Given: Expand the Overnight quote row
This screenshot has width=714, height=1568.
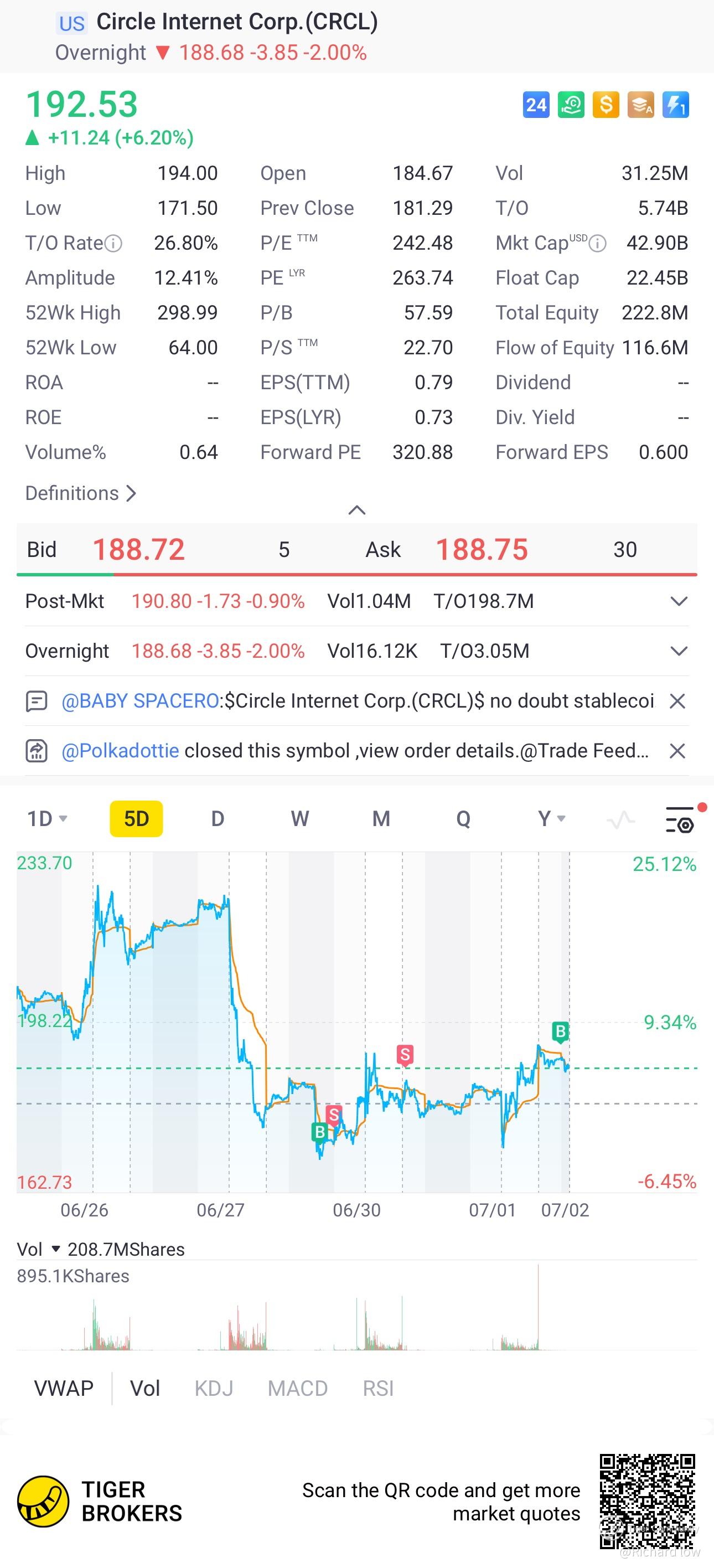Looking at the screenshot, I should point(679,651).
